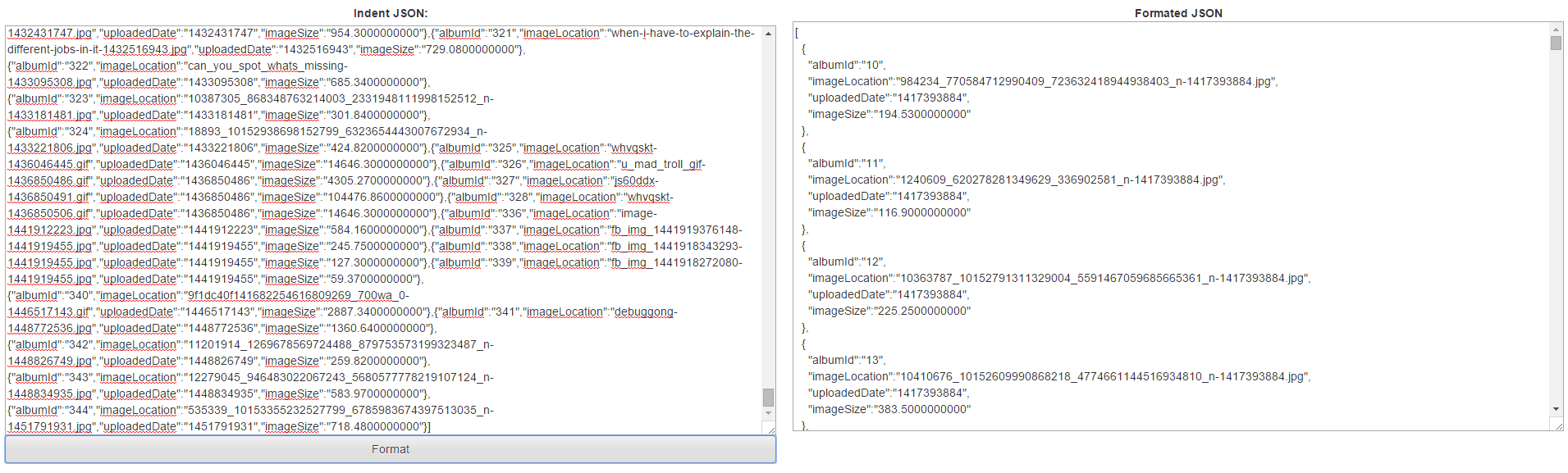Click resize grip of Indent JSON textarea
The height and width of the screenshot is (473, 1568).
click(769, 429)
